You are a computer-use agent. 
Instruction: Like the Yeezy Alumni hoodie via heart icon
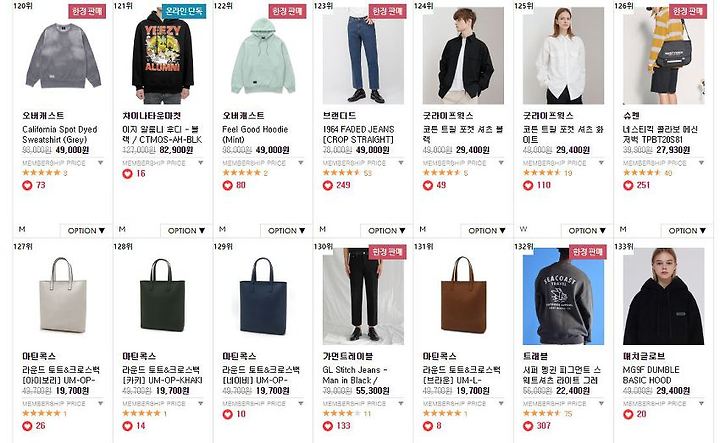coord(127,174)
